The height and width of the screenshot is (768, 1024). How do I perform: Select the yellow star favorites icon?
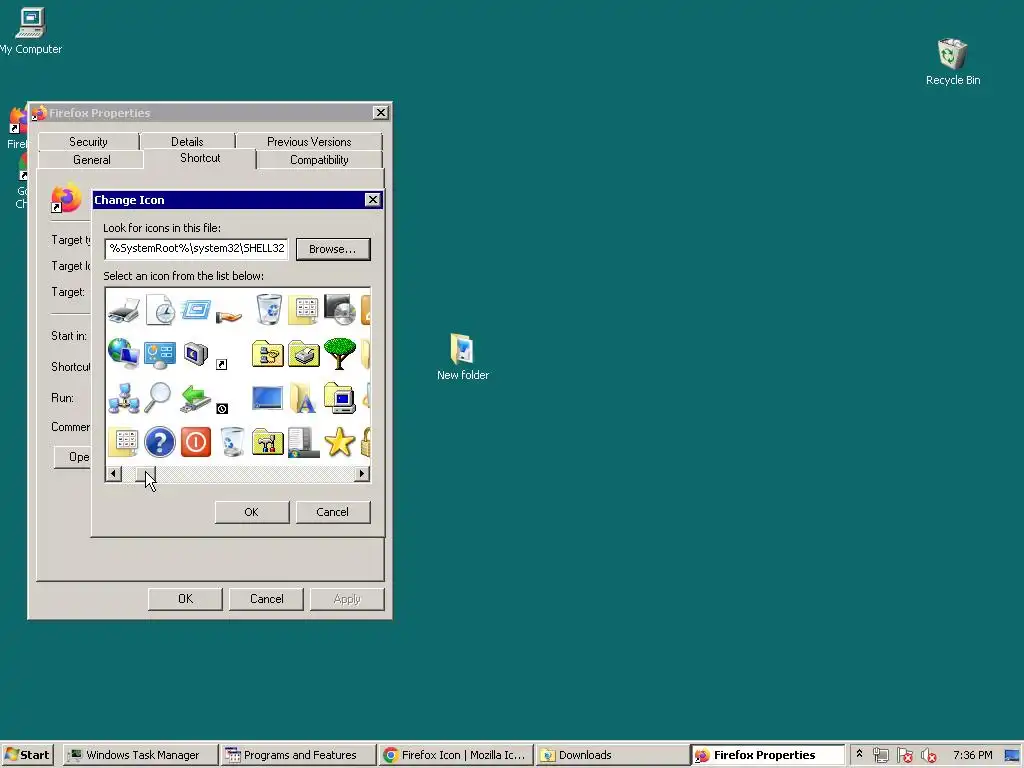coord(340,442)
